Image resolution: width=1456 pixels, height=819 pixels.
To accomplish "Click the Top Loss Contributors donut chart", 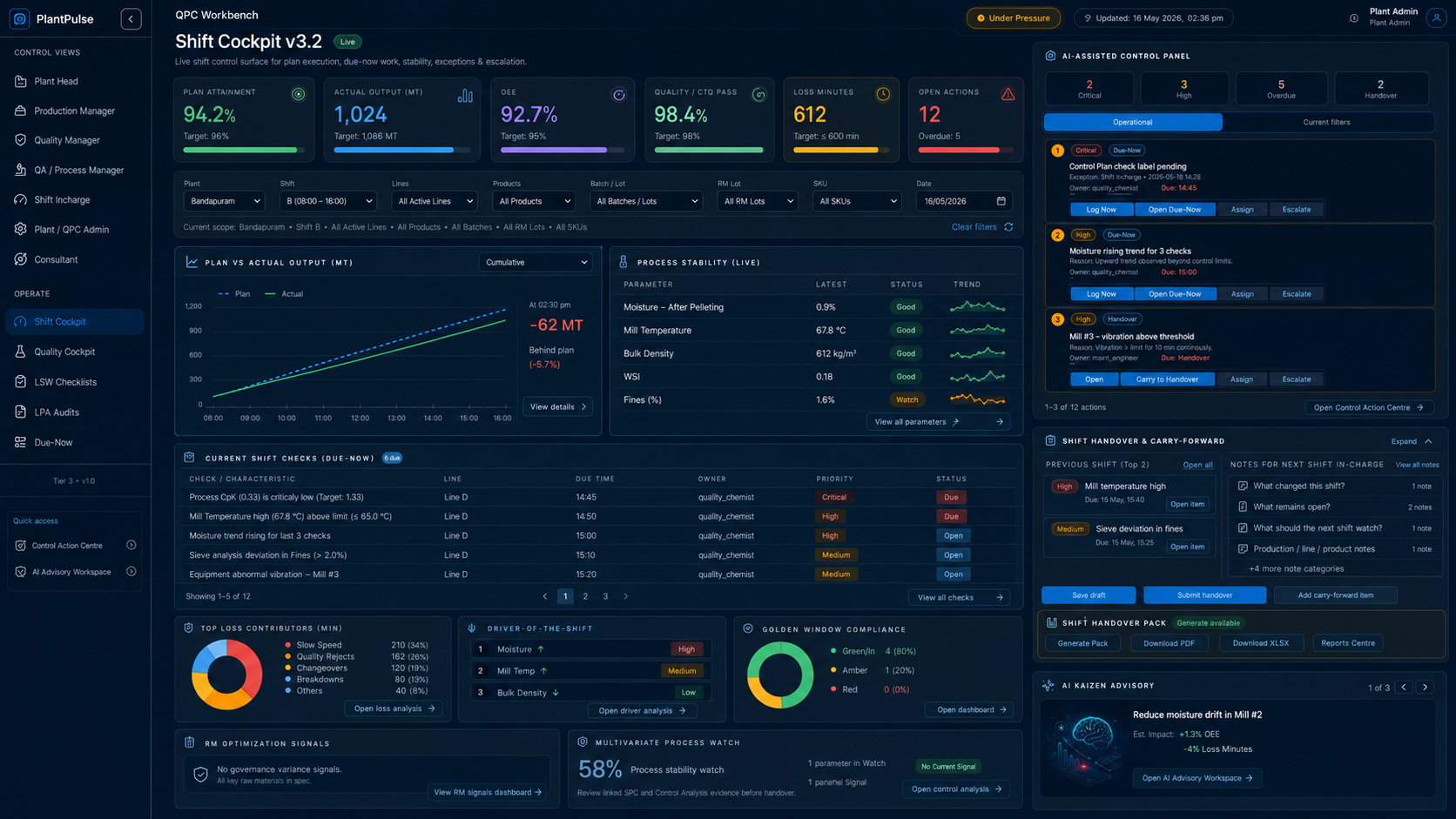I will pos(226,675).
